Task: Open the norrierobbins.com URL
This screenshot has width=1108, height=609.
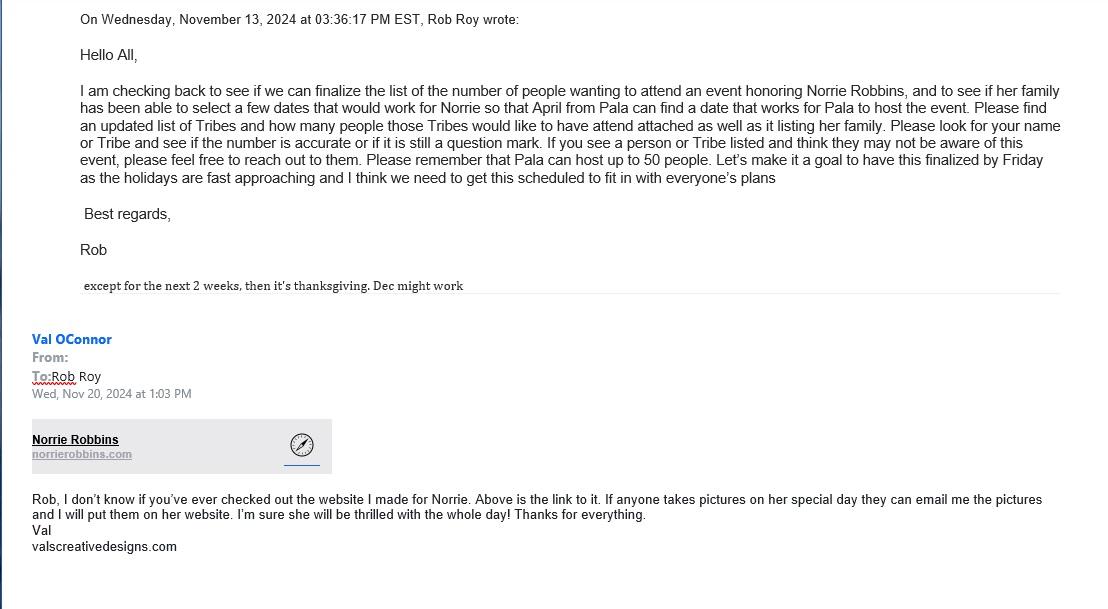Action: 81,454
